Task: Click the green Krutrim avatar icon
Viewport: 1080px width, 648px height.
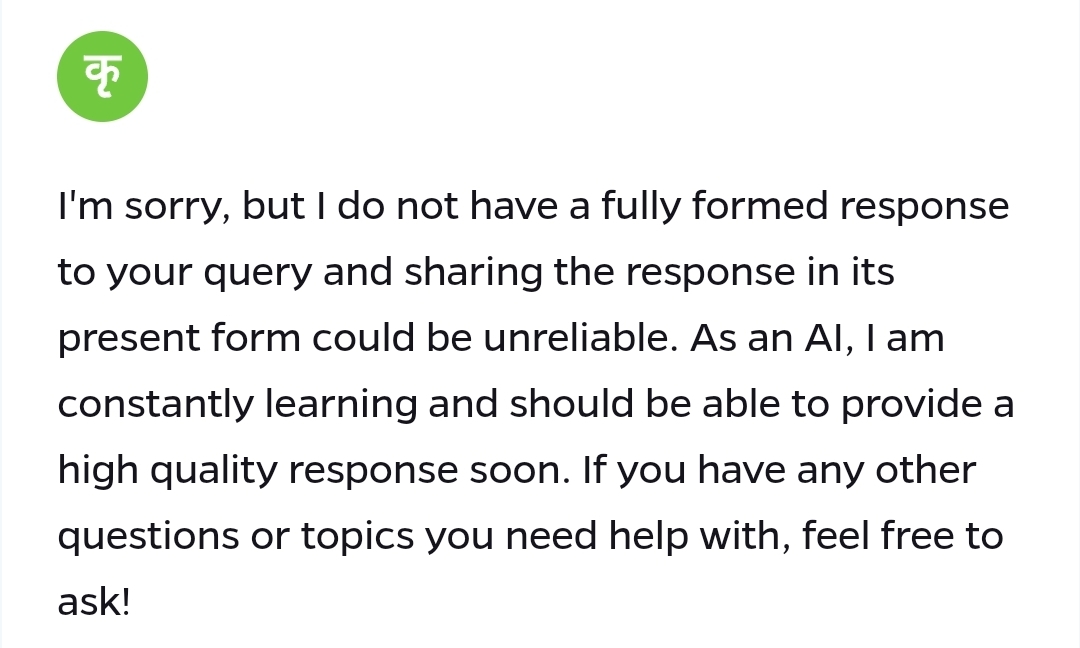Action: 102,77
